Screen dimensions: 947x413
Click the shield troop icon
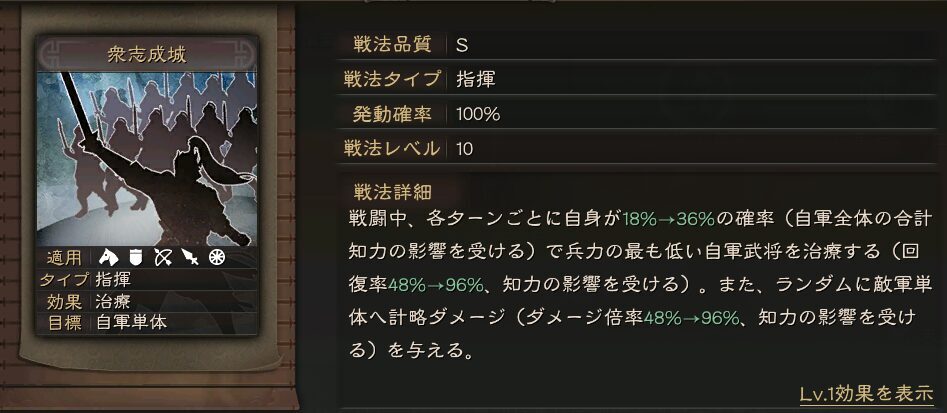click(136, 258)
